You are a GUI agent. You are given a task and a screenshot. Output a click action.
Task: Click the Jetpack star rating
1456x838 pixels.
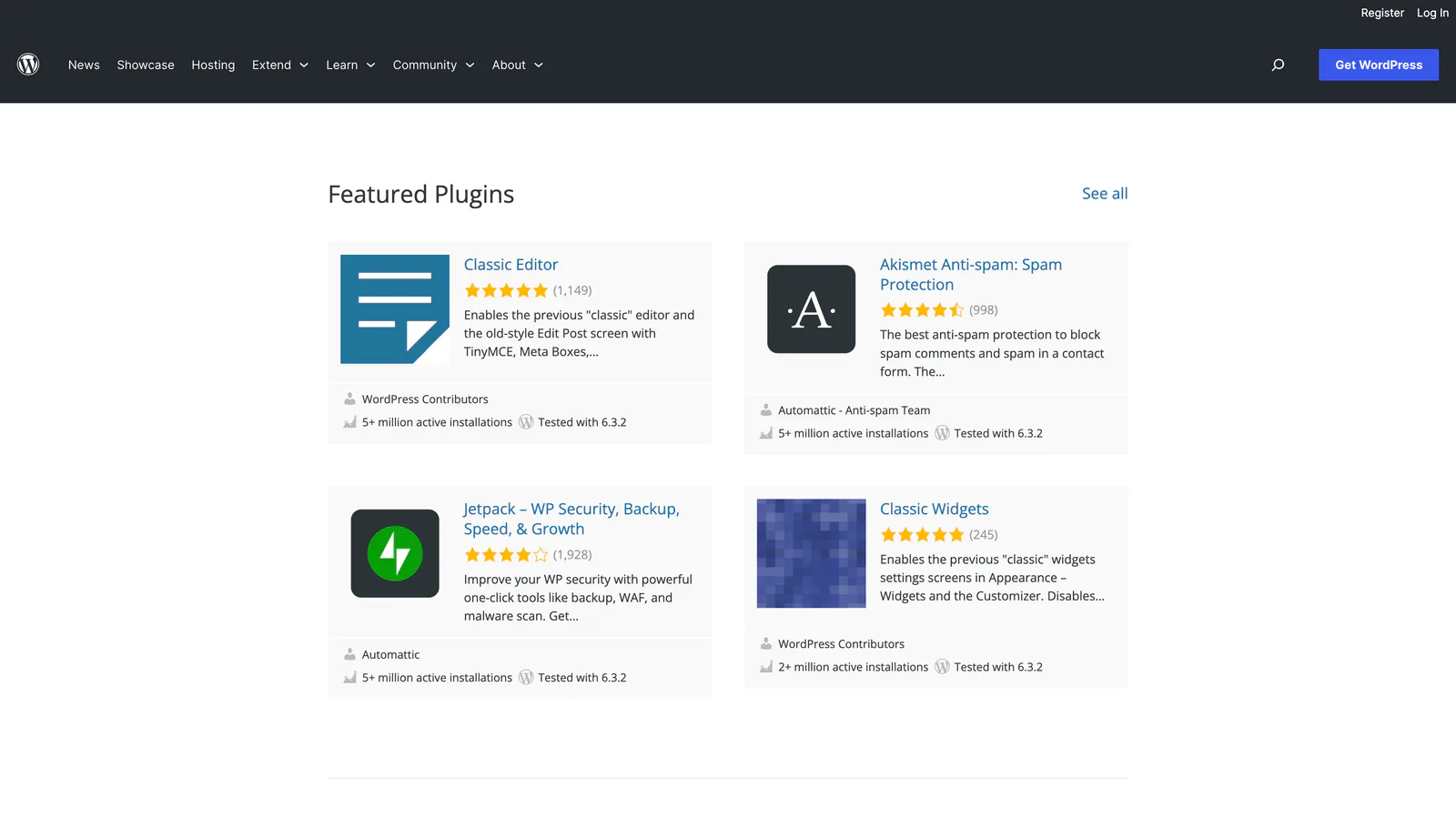506,555
